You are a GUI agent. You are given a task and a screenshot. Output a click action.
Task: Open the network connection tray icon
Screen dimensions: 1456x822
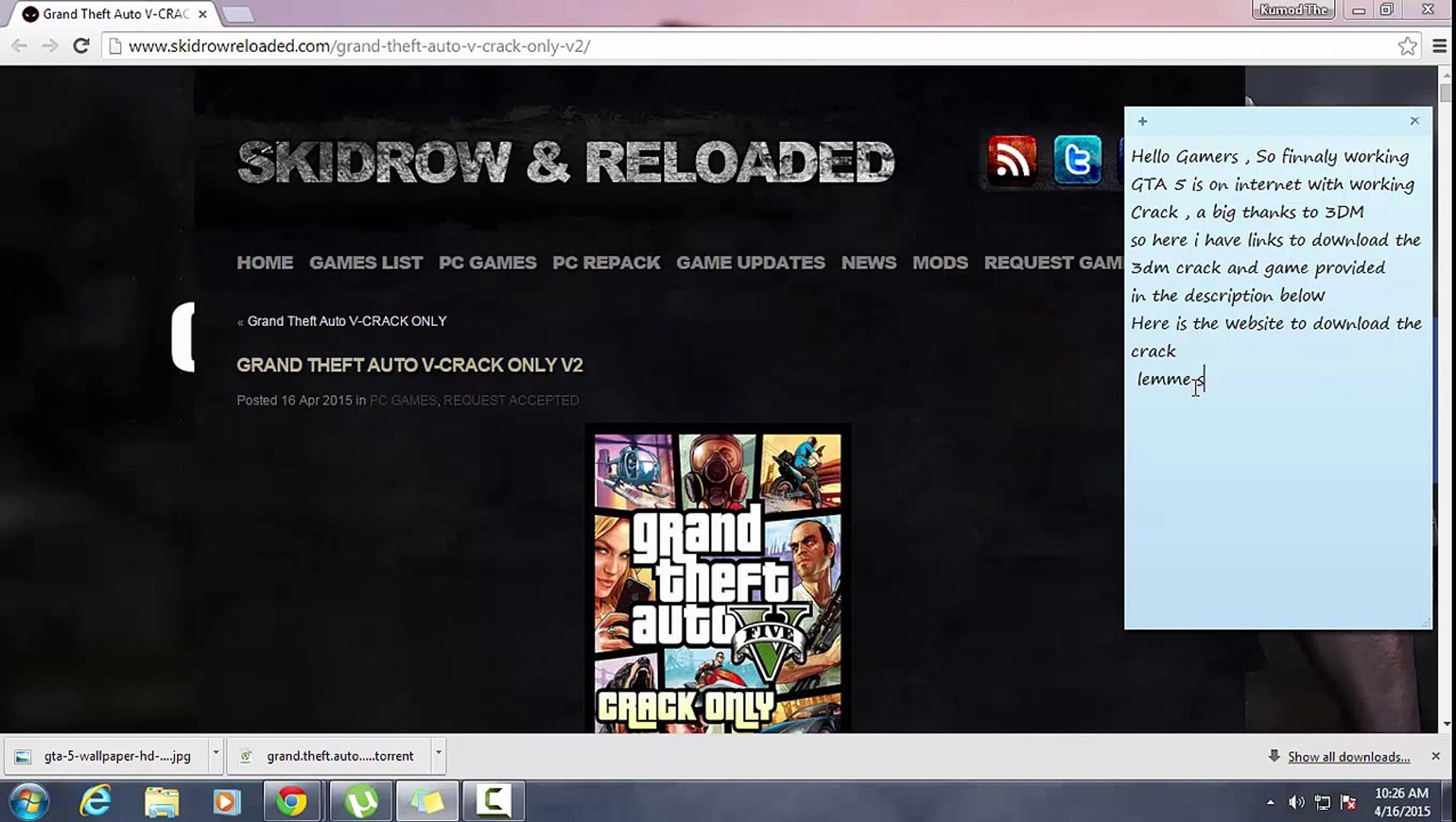[1322, 802]
